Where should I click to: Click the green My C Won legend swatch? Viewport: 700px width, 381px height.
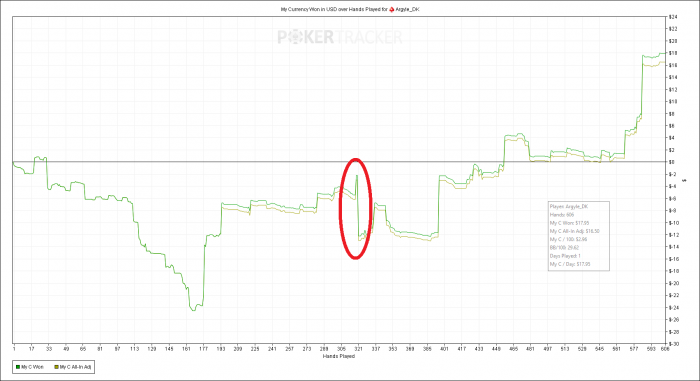(18, 367)
